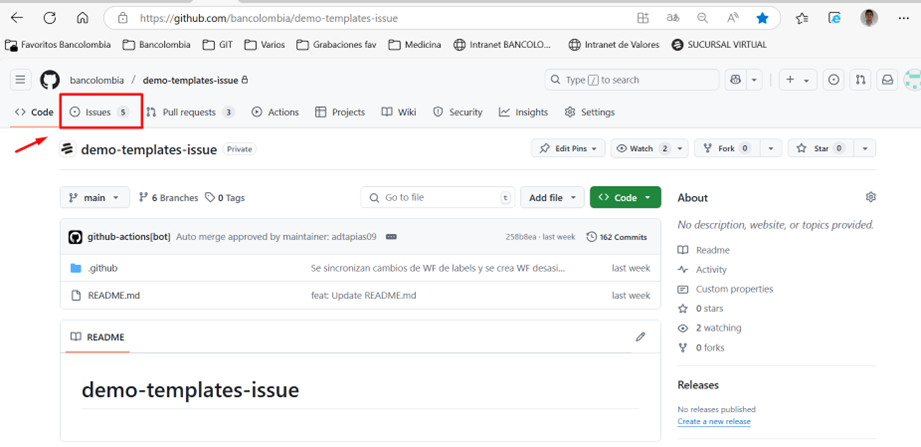Open the green Code dropdown
This screenshot has height=447, width=921.
pyautogui.click(x=625, y=198)
